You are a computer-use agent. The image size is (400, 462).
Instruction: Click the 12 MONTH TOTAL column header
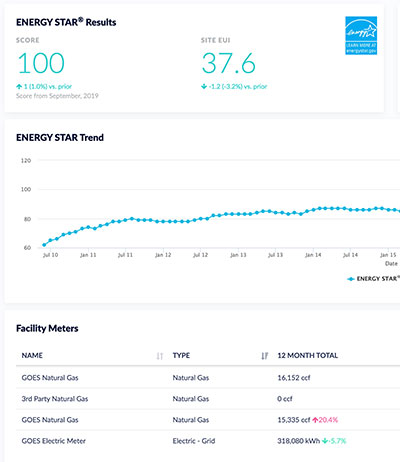pyautogui.click(x=307, y=356)
